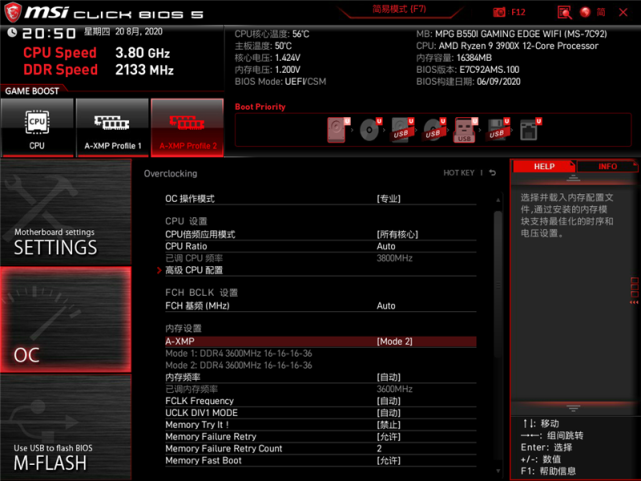Click the CPU Speed 3.80 GHz readout
The image size is (641, 481).
coord(96,53)
